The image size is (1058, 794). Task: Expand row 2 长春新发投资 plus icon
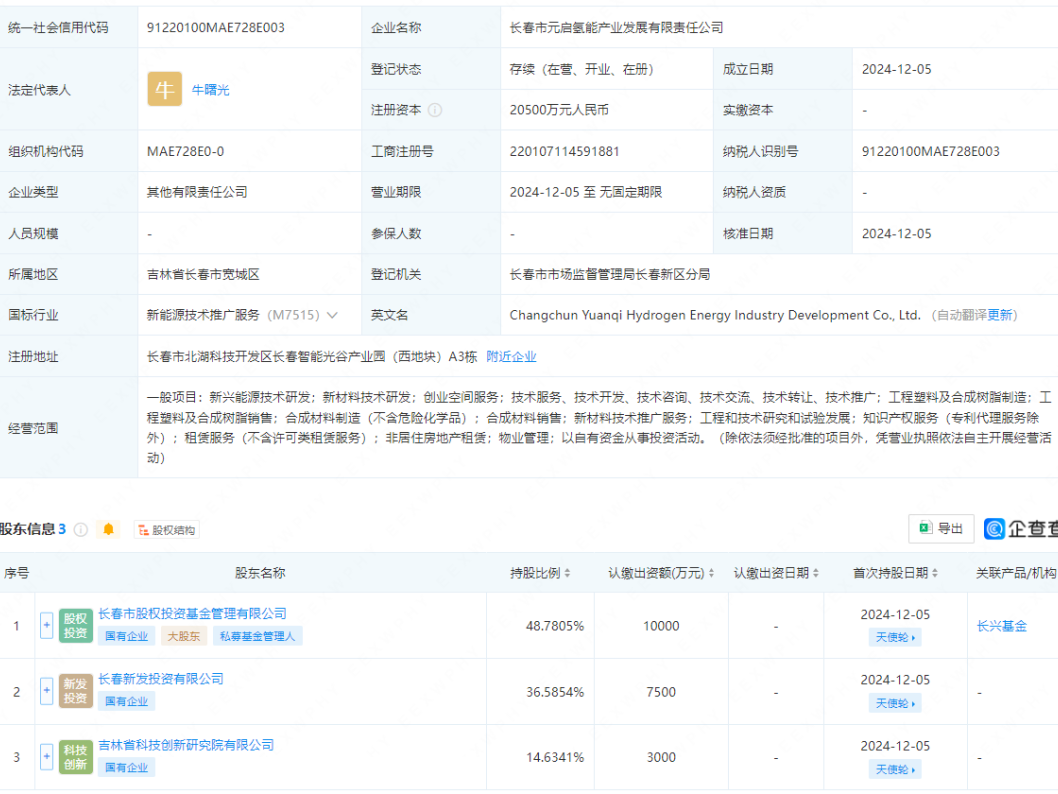[47, 691]
